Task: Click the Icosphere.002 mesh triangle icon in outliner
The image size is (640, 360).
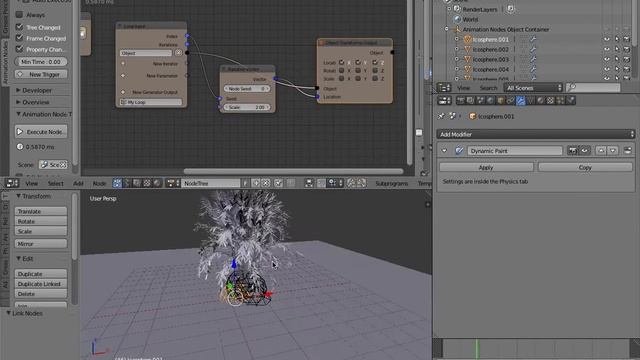Action: pos(468,49)
